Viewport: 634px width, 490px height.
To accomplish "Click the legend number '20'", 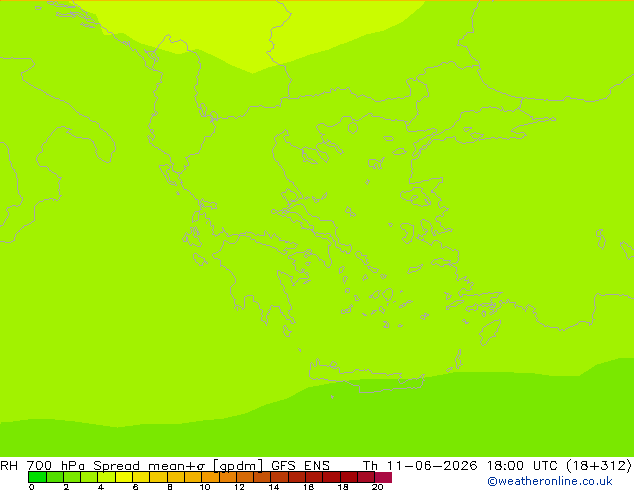I will pos(377,487).
